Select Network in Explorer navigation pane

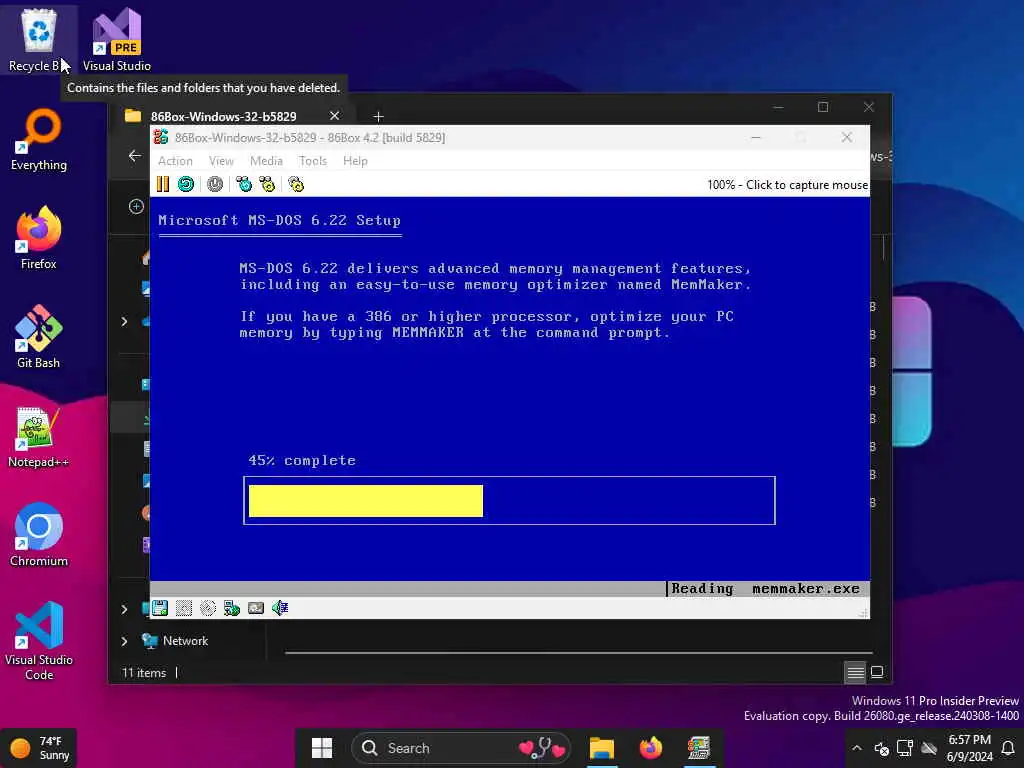pos(185,641)
